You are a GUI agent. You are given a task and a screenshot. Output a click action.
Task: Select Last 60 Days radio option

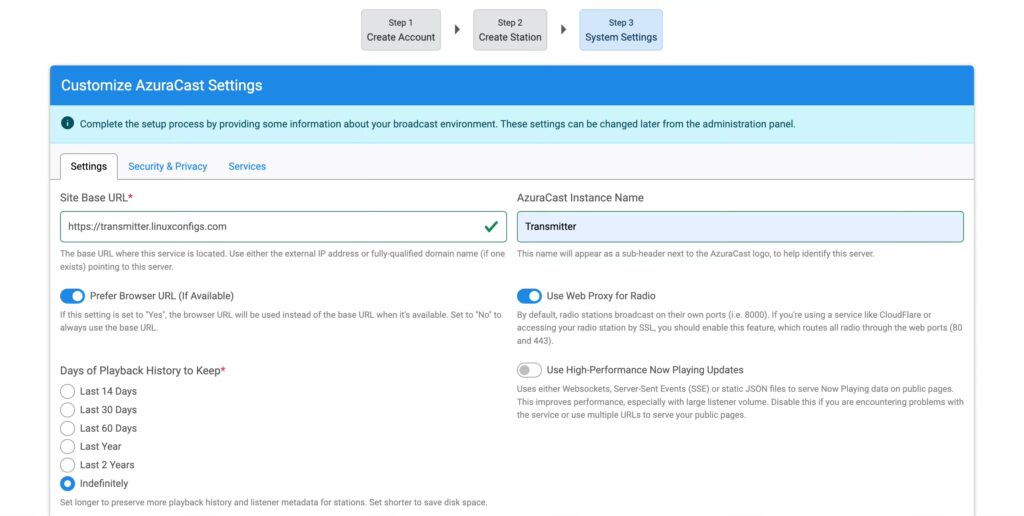click(x=67, y=428)
